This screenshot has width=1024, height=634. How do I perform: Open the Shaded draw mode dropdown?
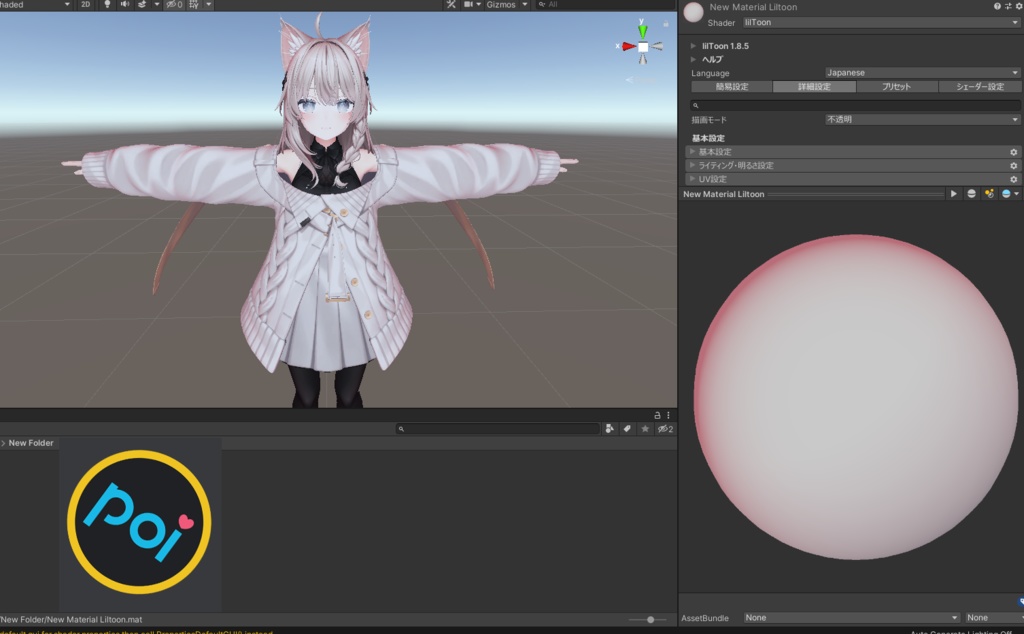point(36,5)
